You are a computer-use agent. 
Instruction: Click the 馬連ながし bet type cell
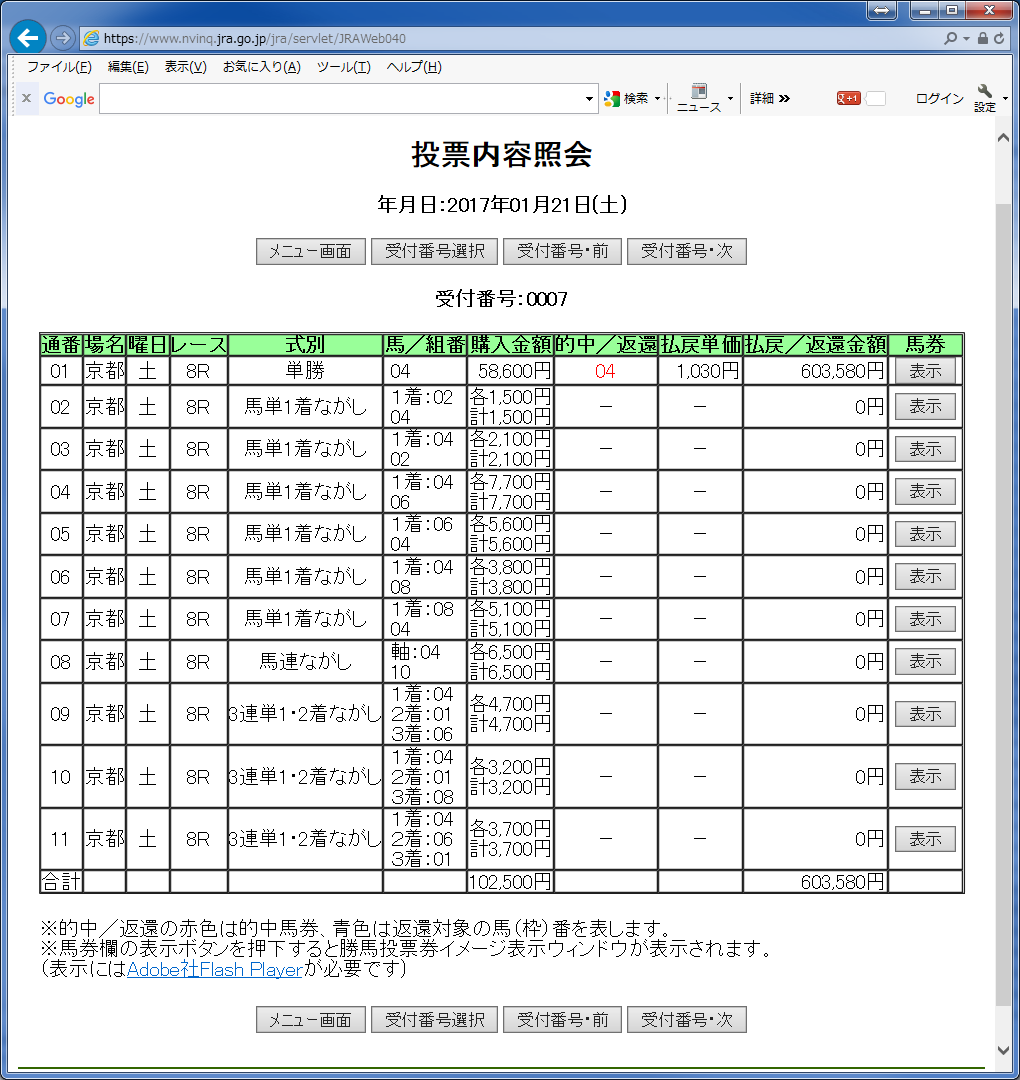click(x=305, y=662)
